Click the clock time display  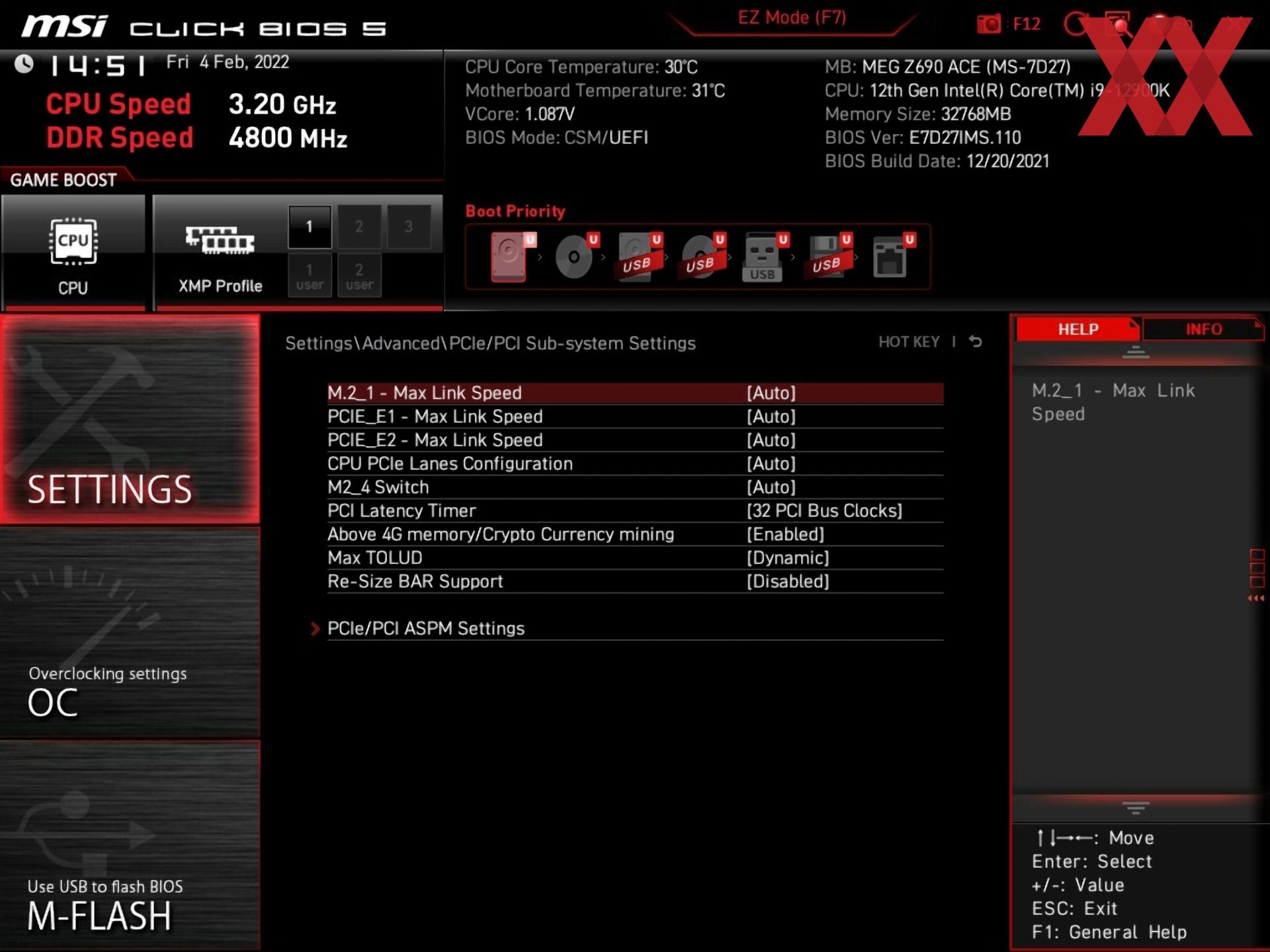(x=97, y=65)
